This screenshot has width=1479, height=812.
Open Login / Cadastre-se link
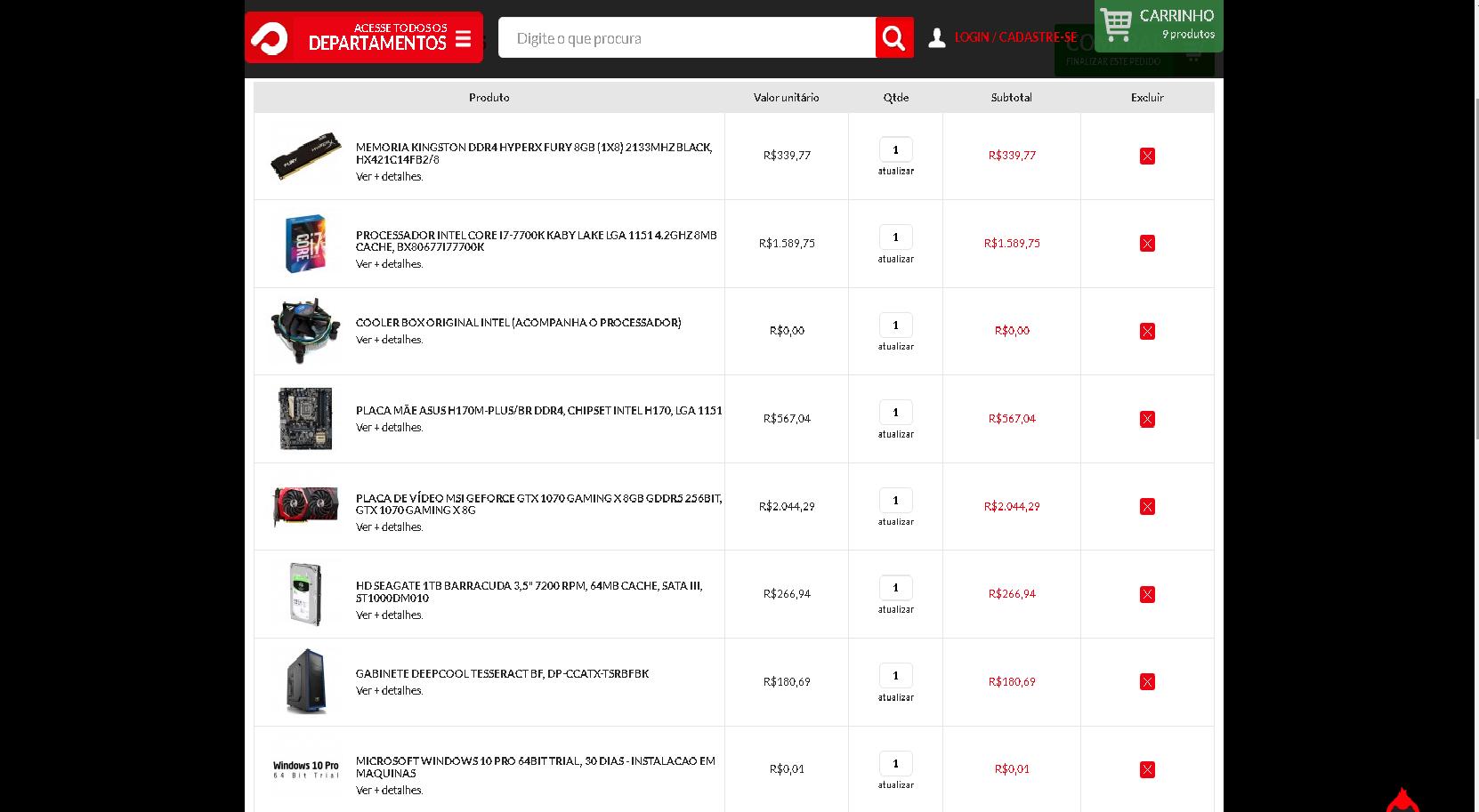tap(1015, 37)
